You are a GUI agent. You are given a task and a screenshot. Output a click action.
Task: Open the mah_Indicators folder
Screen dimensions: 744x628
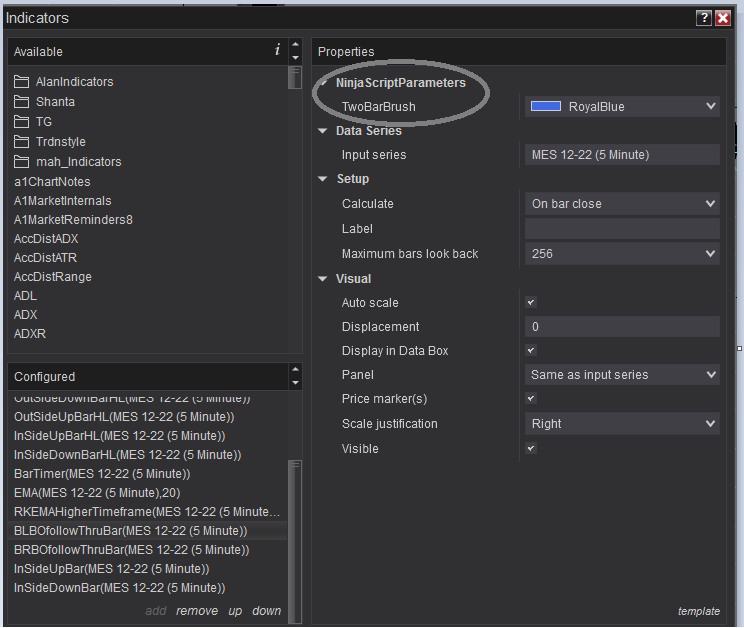tap(67, 162)
